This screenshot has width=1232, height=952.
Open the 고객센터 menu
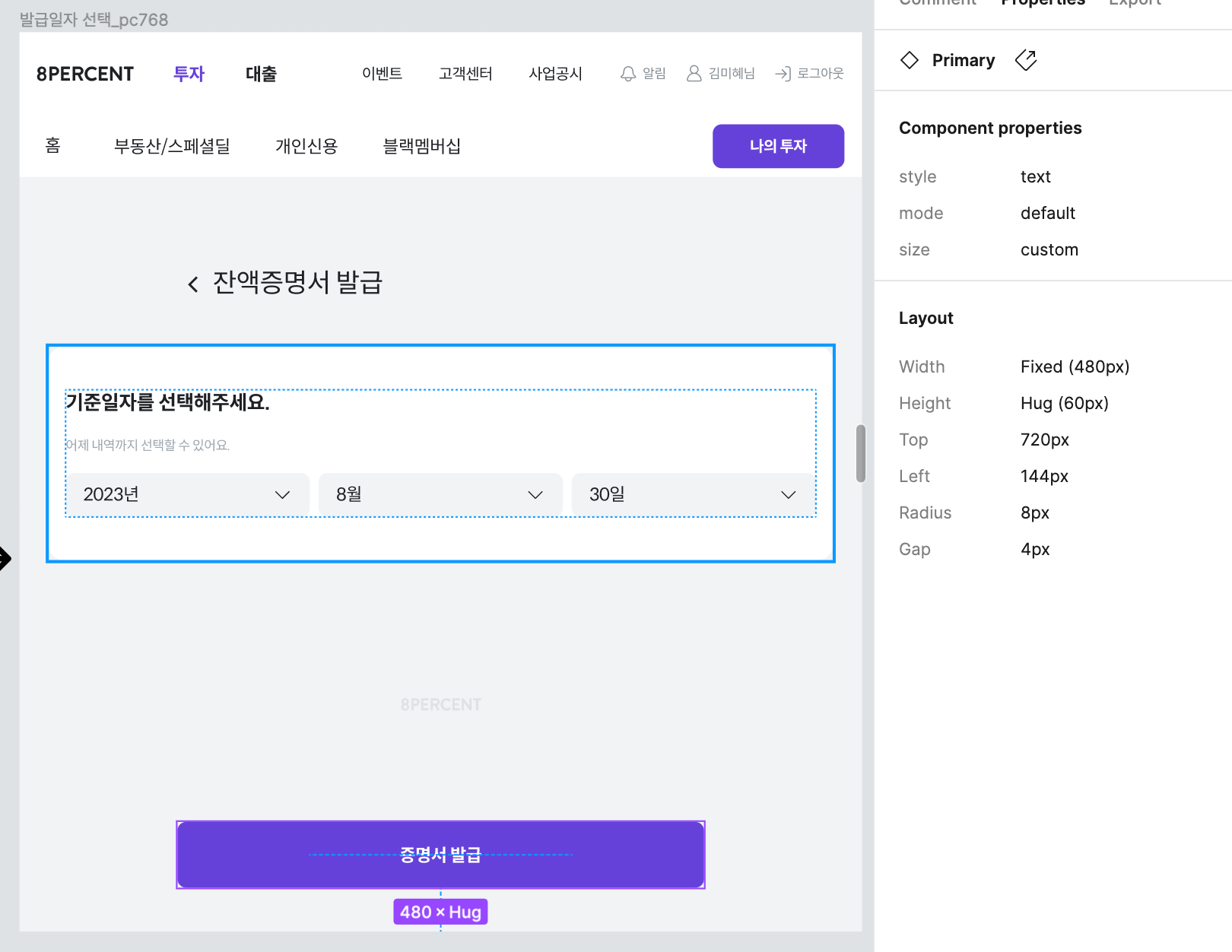point(465,74)
